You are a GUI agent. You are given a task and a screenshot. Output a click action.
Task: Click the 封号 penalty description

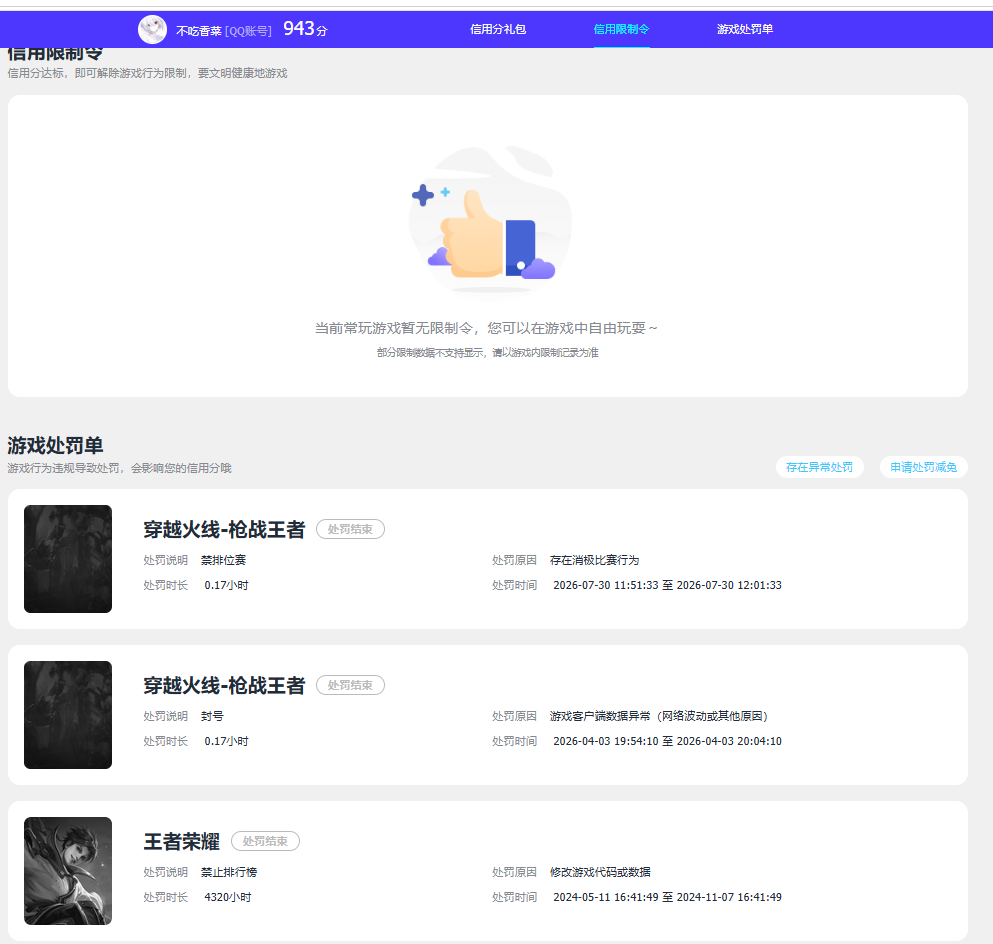212,716
